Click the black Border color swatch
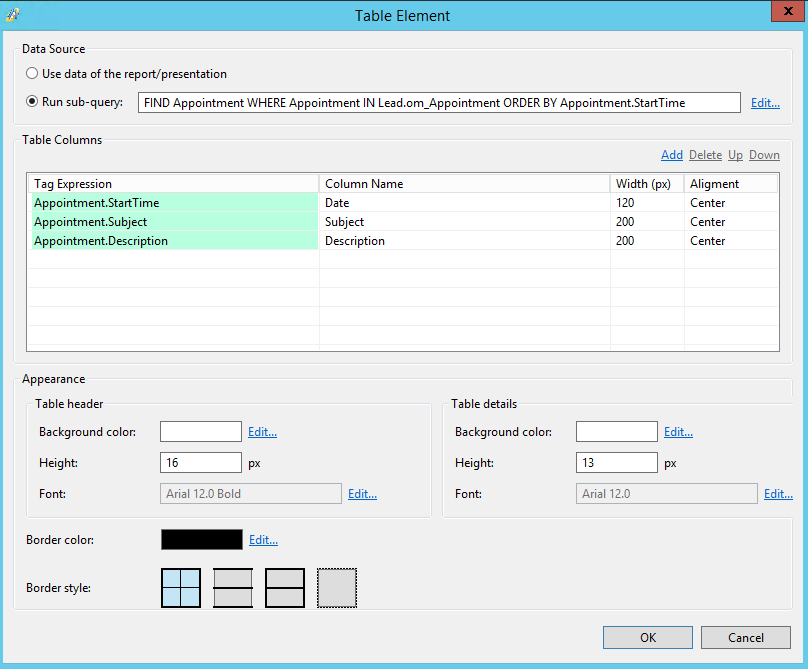This screenshot has width=808, height=669. [202, 539]
